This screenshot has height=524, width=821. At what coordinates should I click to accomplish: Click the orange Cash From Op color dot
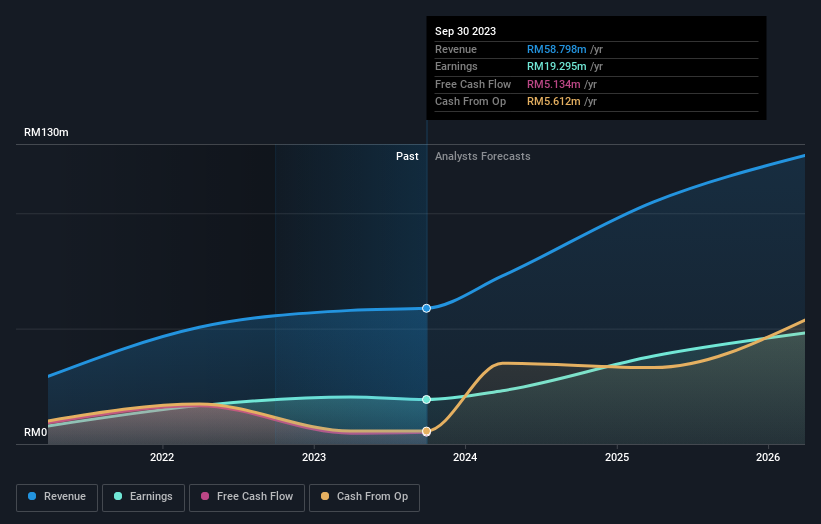pos(325,496)
